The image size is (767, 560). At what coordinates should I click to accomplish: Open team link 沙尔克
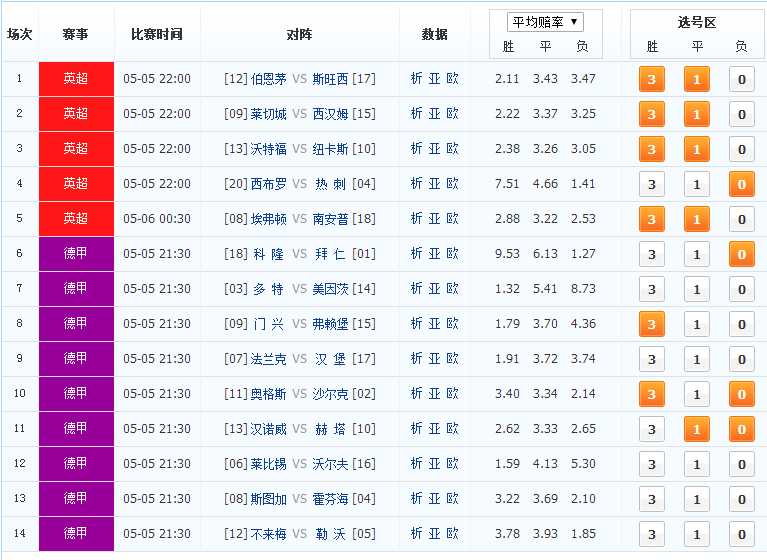pyautogui.click(x=330, y=394)
